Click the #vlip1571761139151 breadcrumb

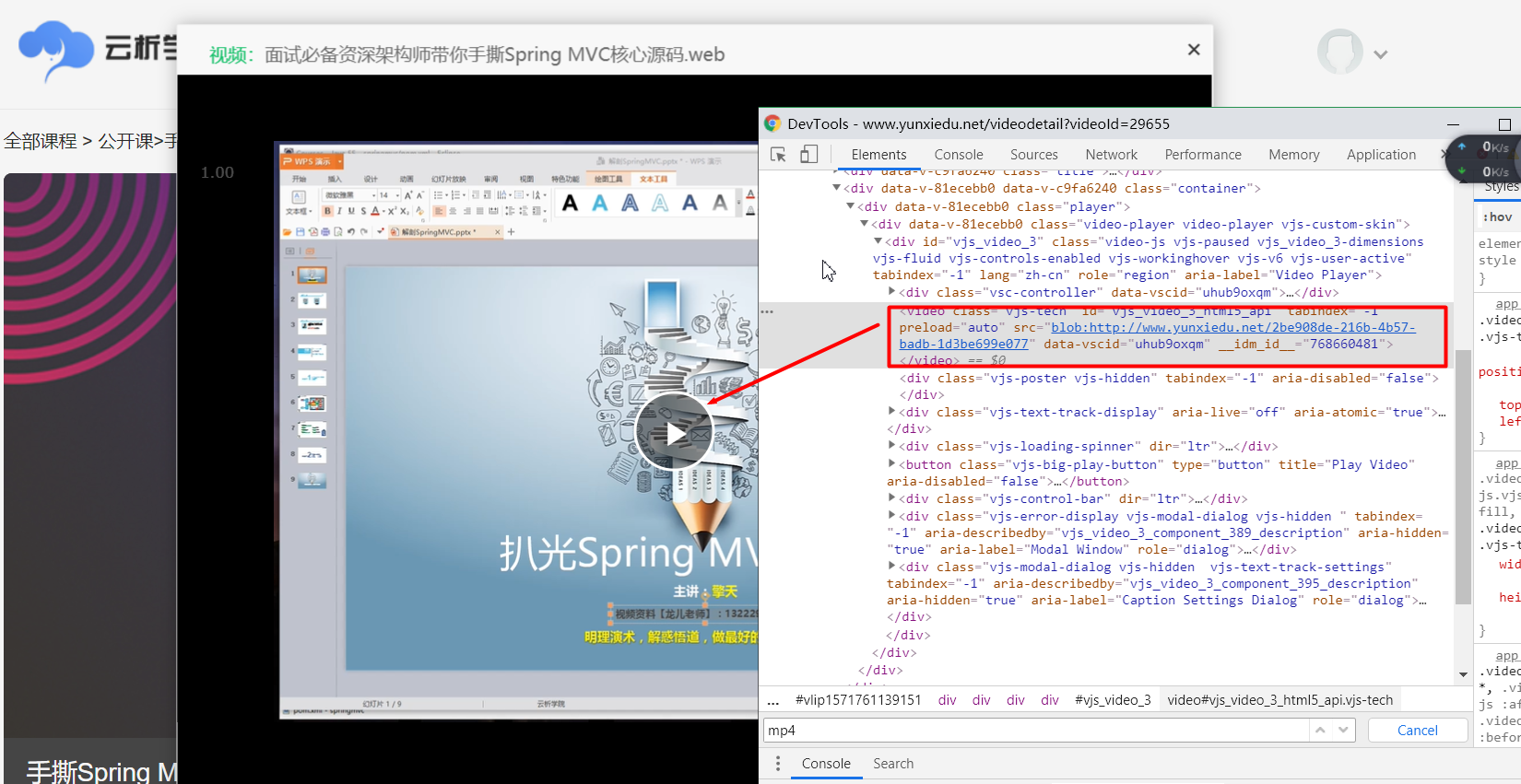pos(858,700)
